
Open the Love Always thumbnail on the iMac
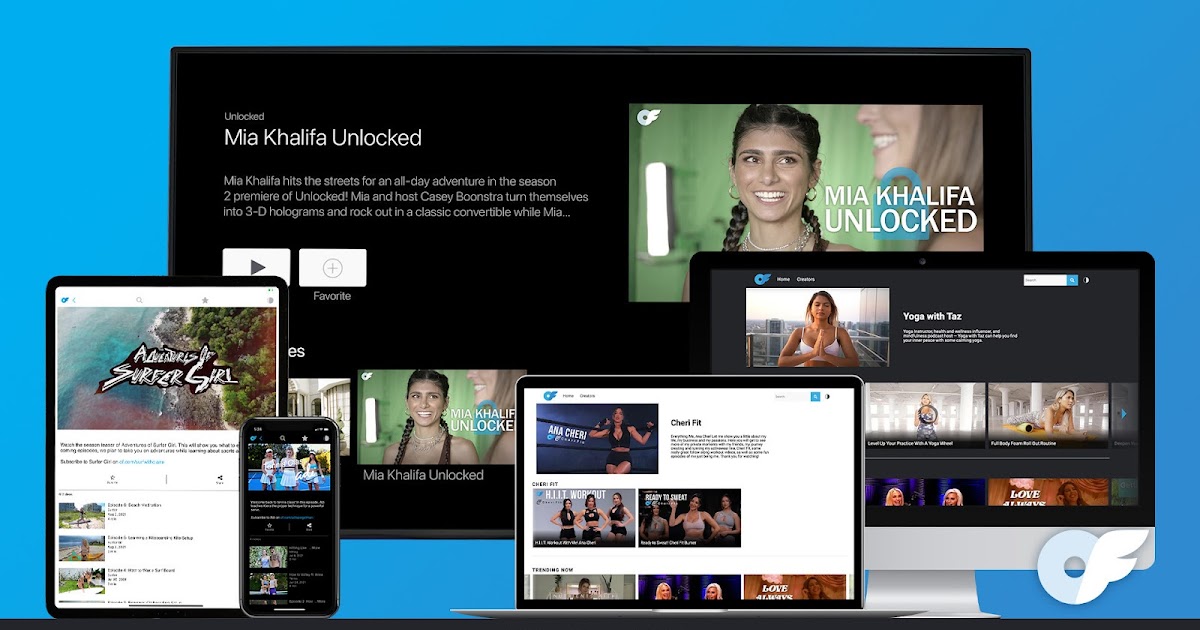[x=1048, y=492]
